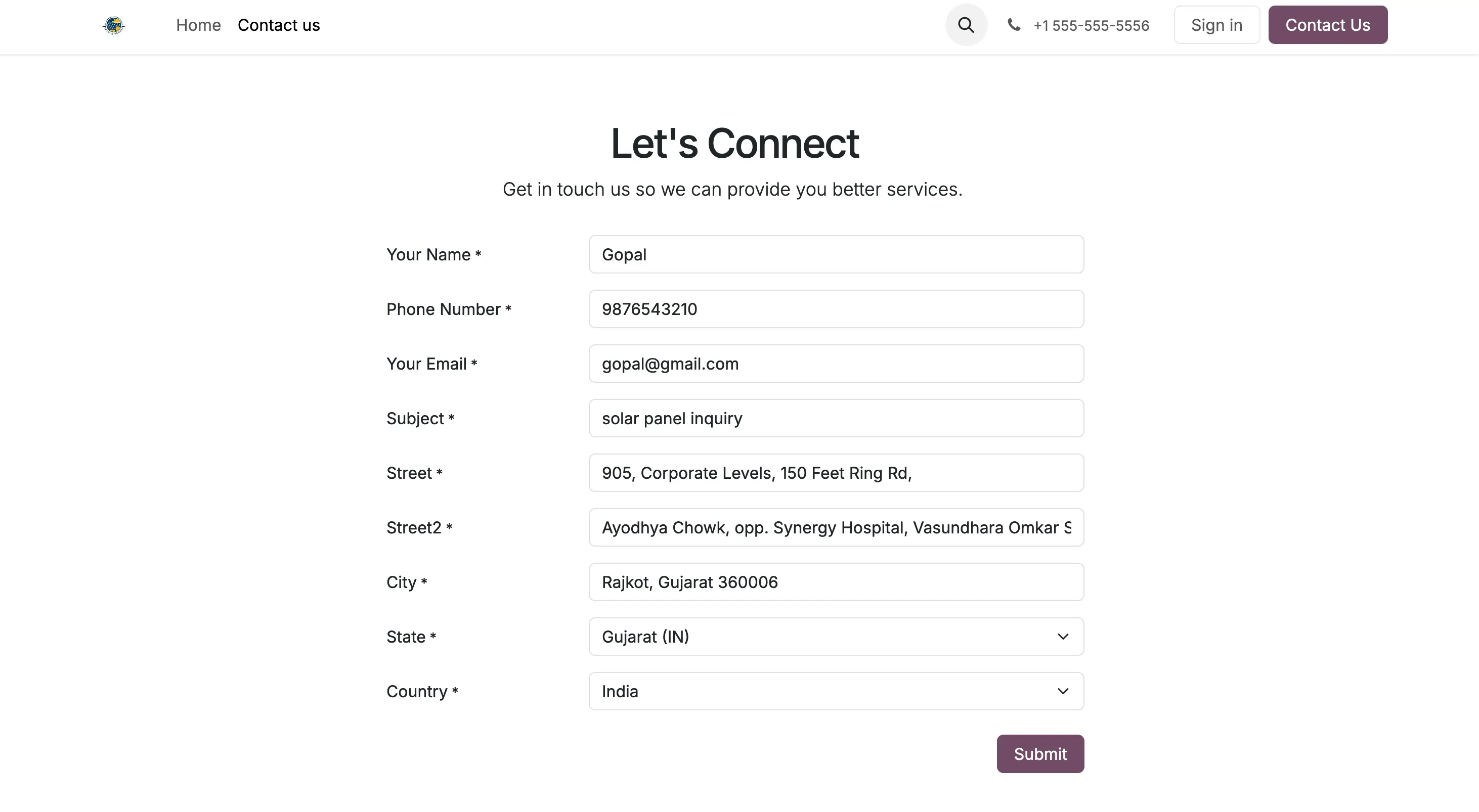
Task: Click the purple Contact Us header button
Action: coord(1327,25)
